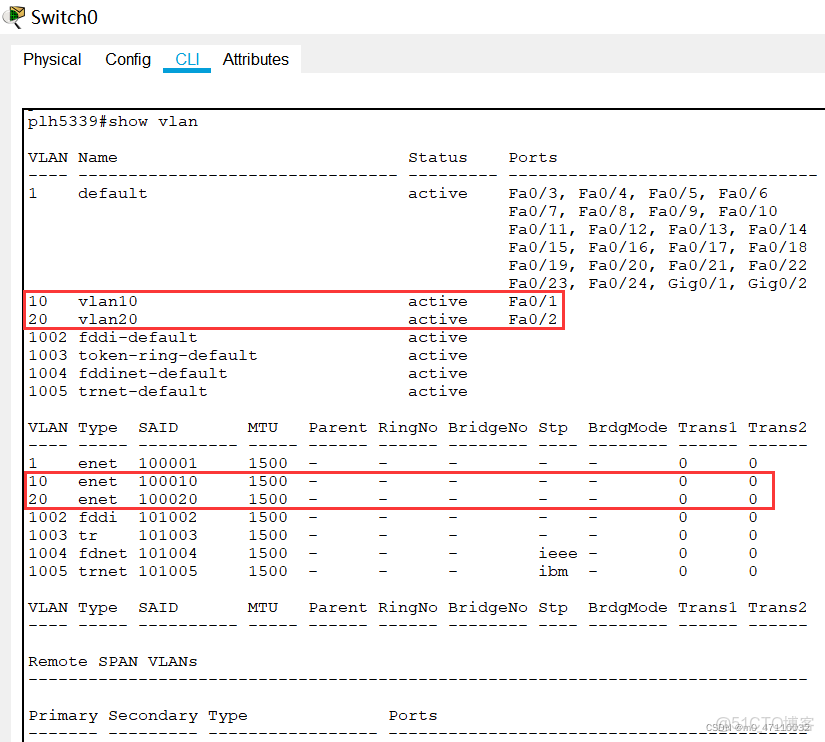Click the 'fddinet-default' VLAN name

coord(153,373)
